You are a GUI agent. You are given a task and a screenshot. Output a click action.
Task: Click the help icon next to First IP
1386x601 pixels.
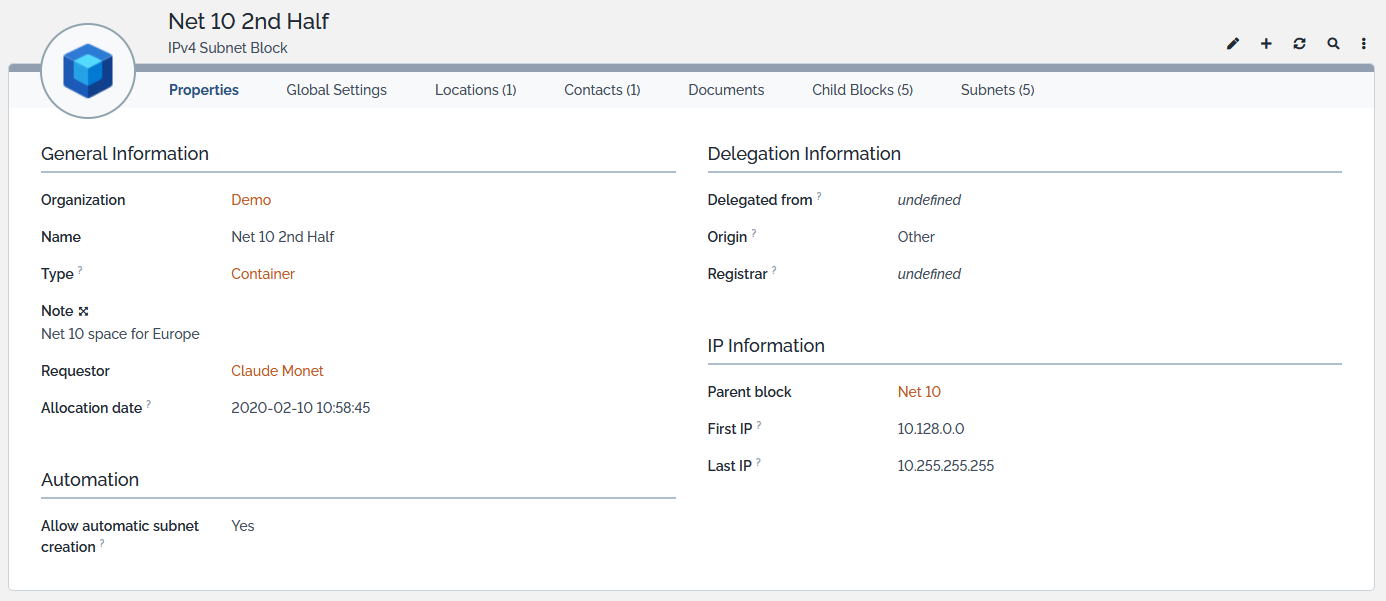[759, 426]
